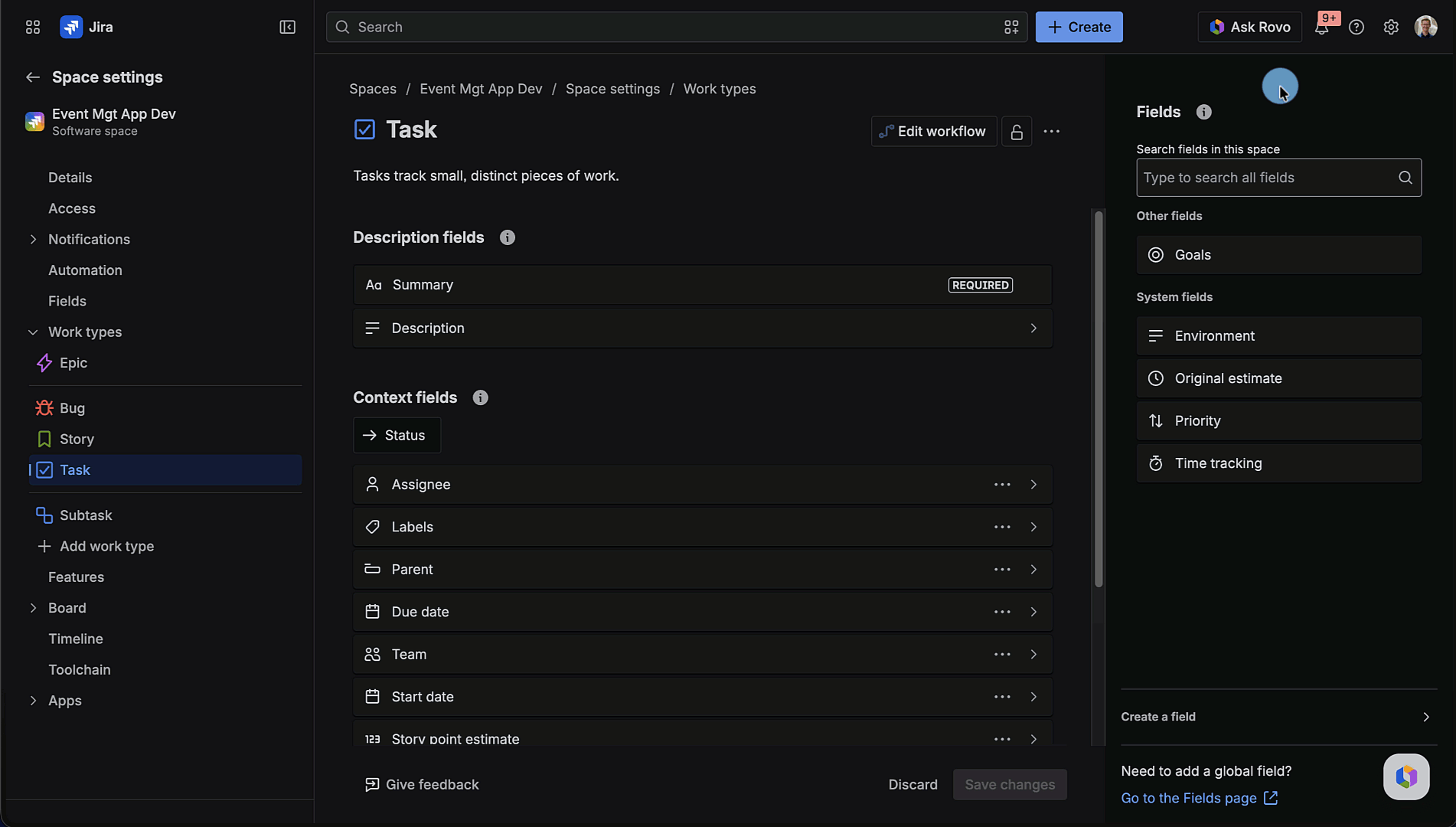
Task: Open more options for Assignee field
Action: 1002,485
